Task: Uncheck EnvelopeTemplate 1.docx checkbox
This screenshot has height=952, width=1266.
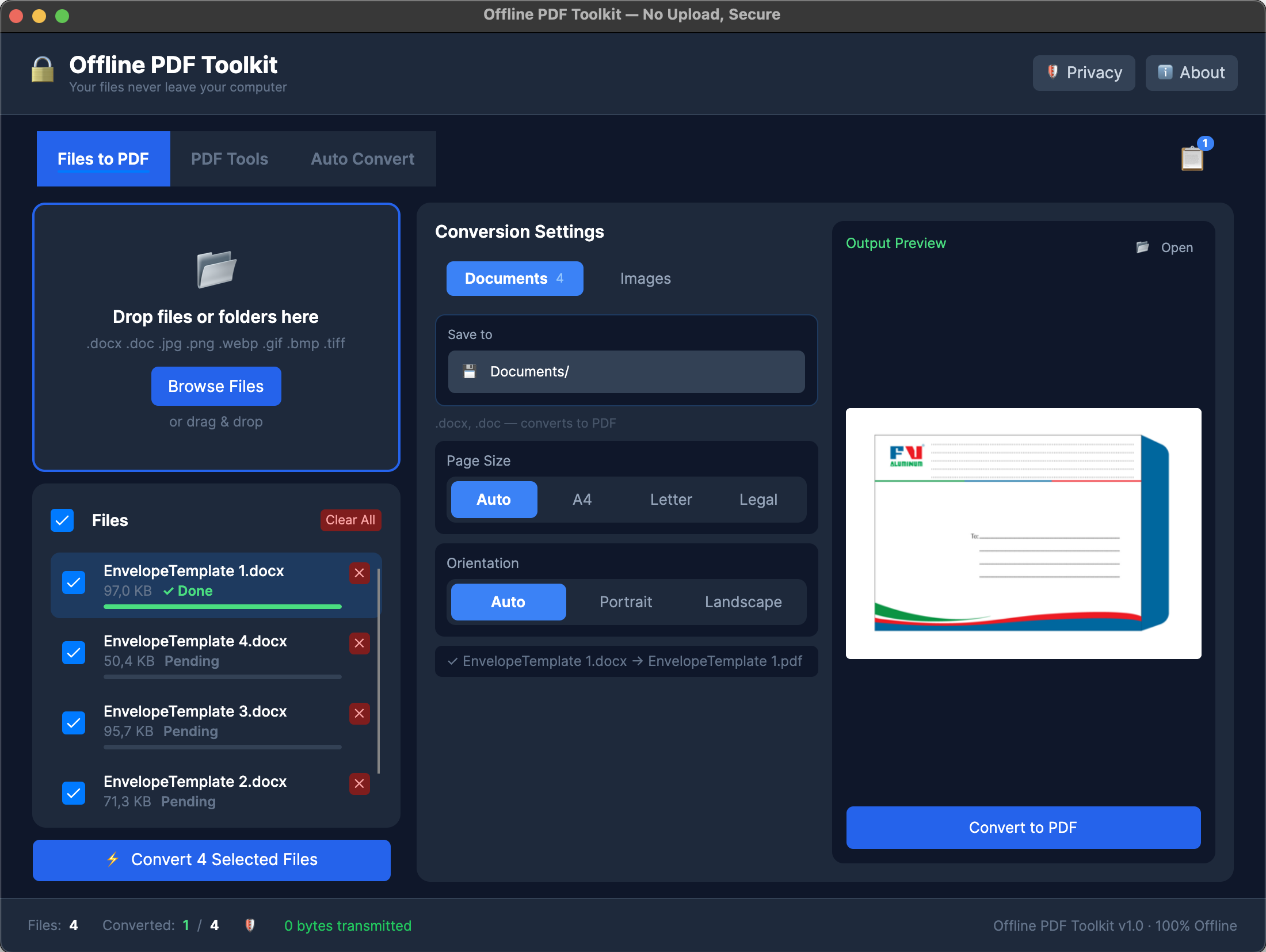Action: tap(74, 582)
